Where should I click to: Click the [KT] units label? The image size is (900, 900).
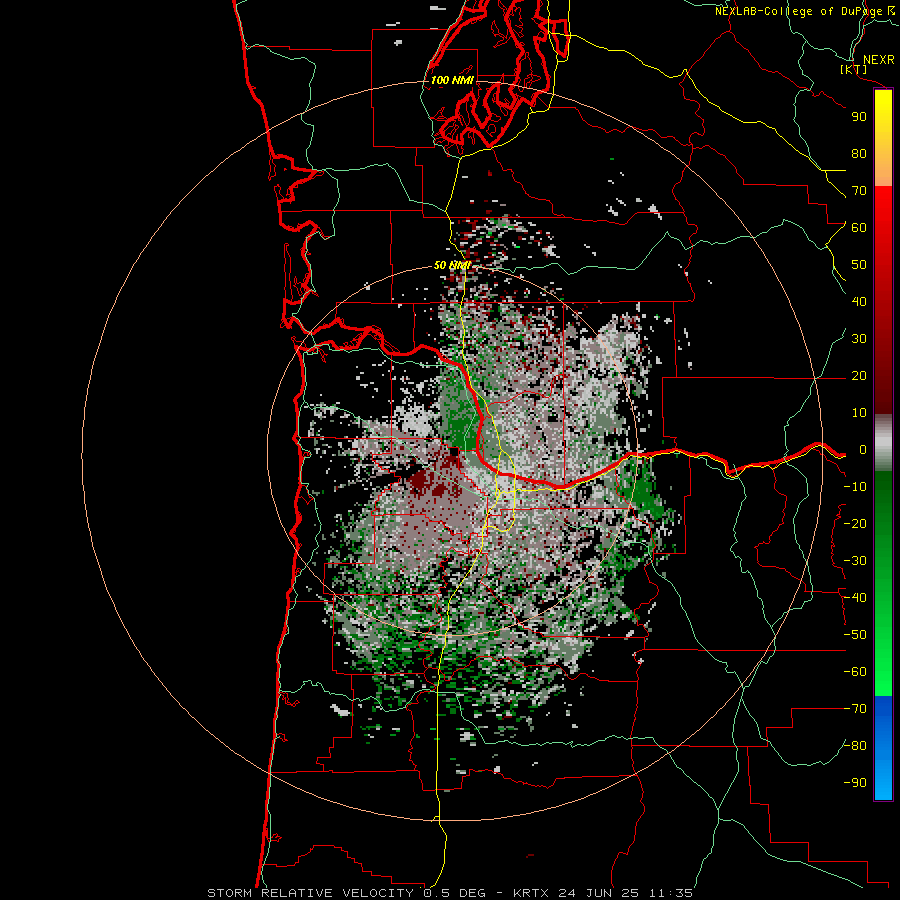click(x=854, y=69)
